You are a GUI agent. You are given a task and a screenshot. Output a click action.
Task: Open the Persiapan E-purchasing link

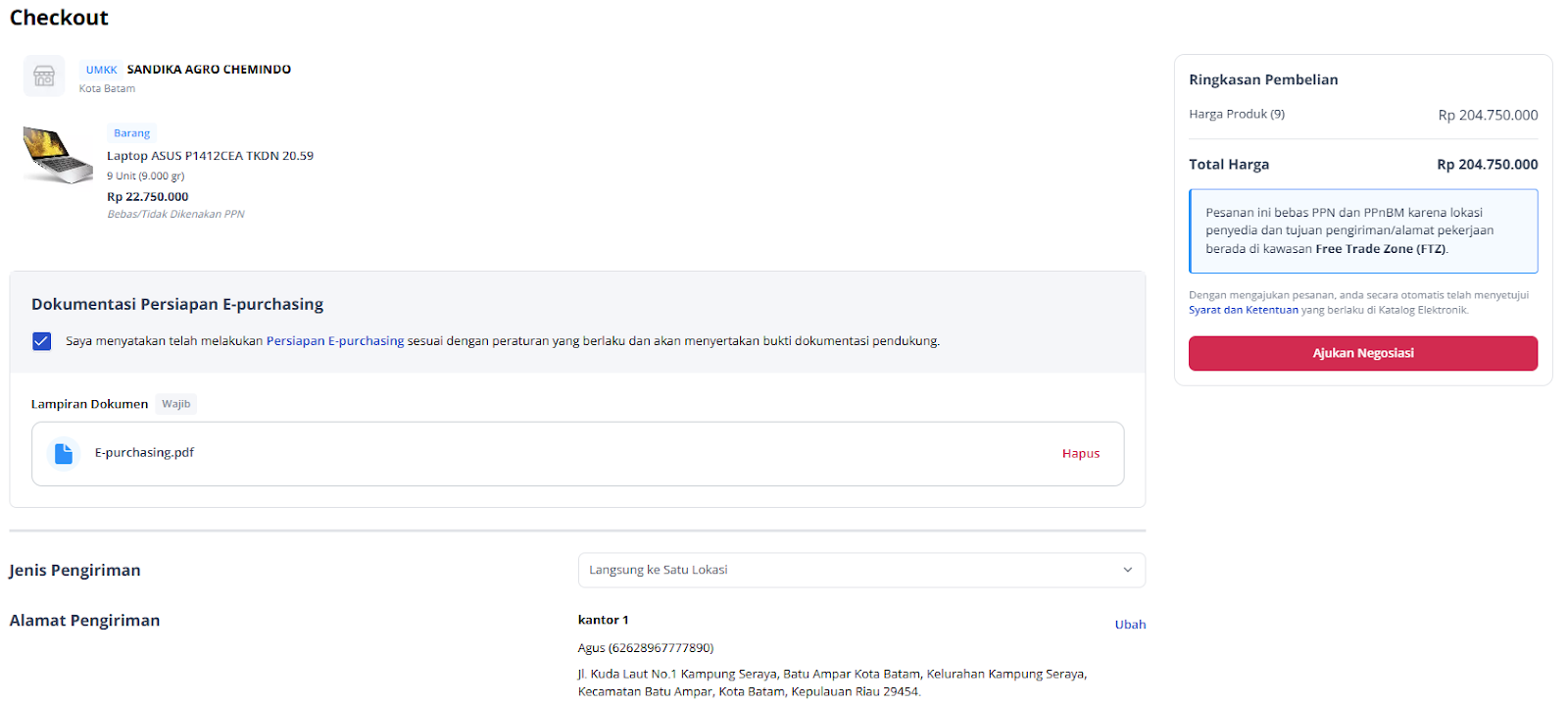335,341
